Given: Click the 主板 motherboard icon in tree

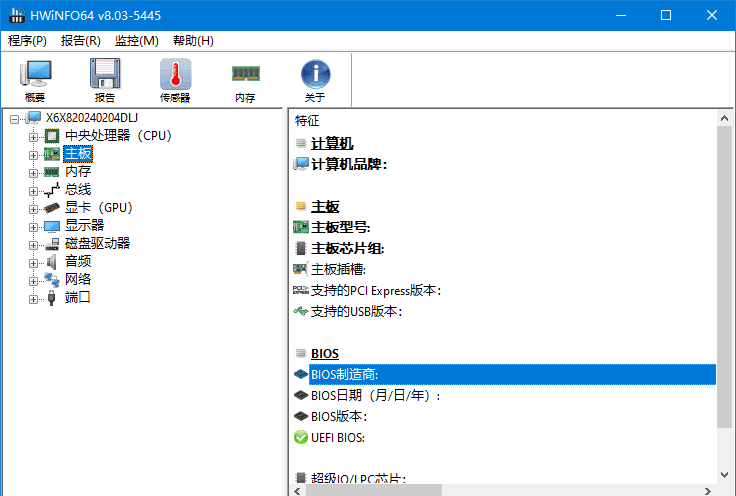Looking at the screenshot, I should pyautogui.click(x=52, y=154).
